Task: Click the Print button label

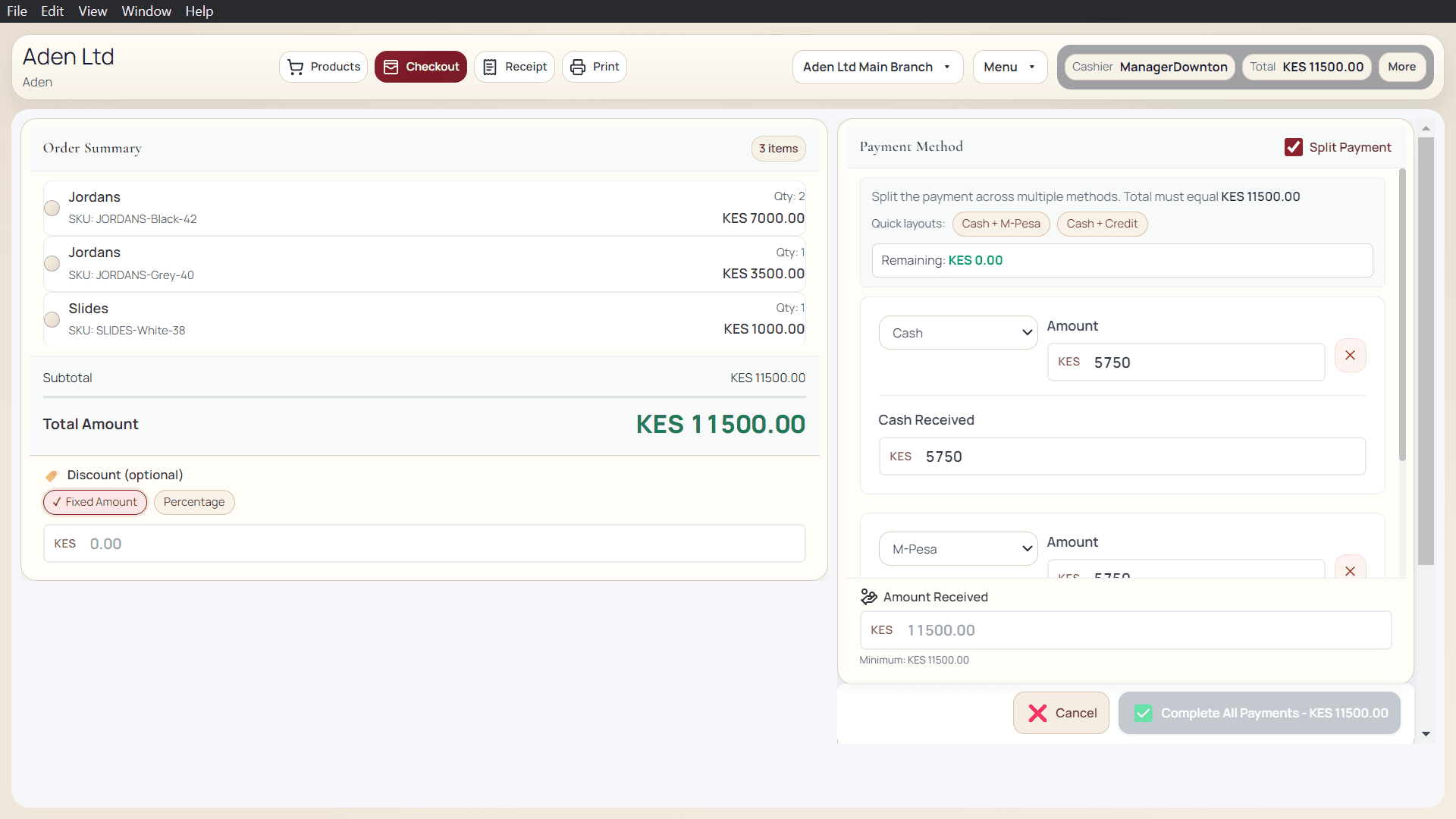Action: [x=606, y=67]
